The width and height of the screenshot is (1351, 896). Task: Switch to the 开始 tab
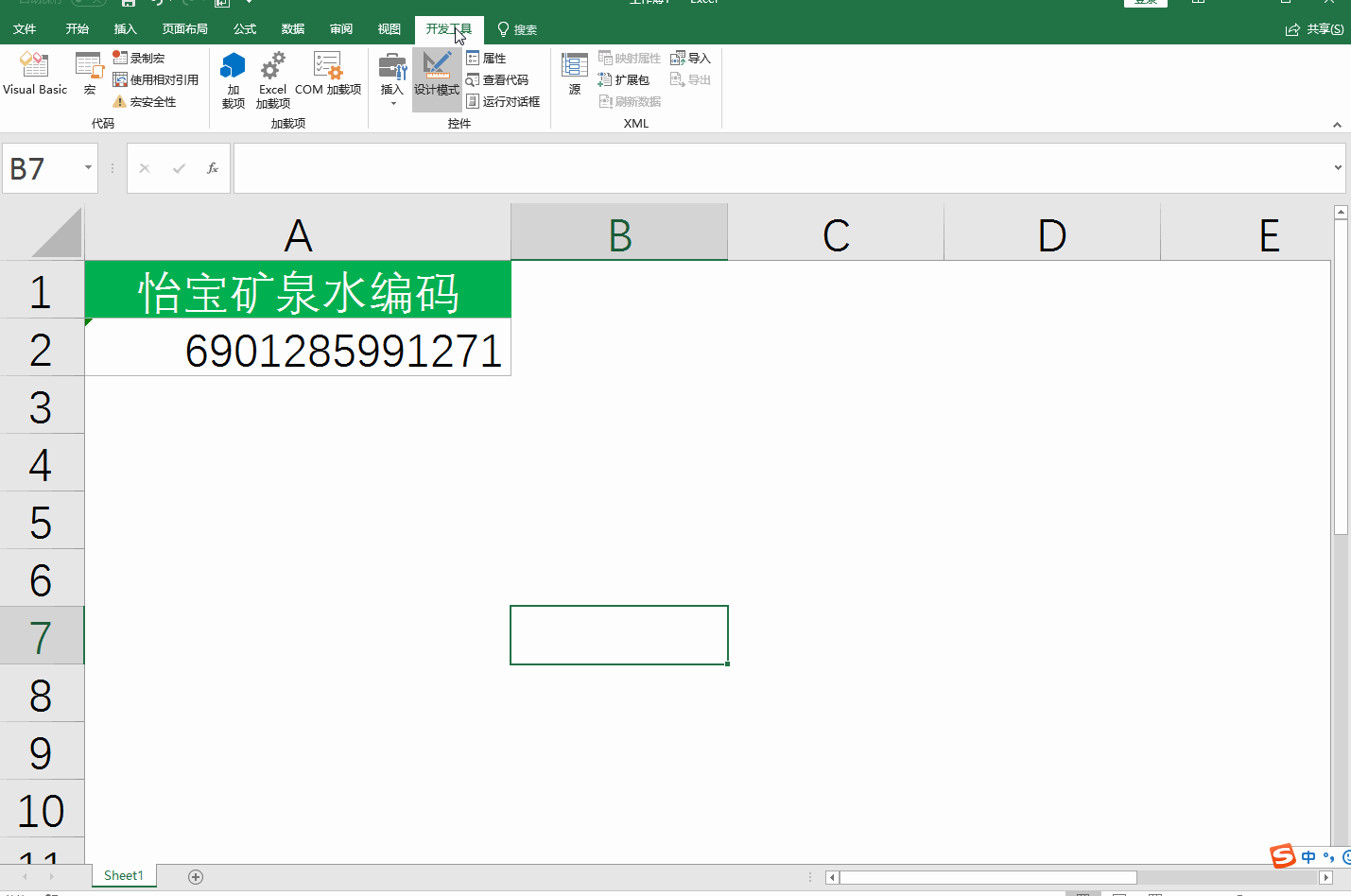[x=78, y=29]
